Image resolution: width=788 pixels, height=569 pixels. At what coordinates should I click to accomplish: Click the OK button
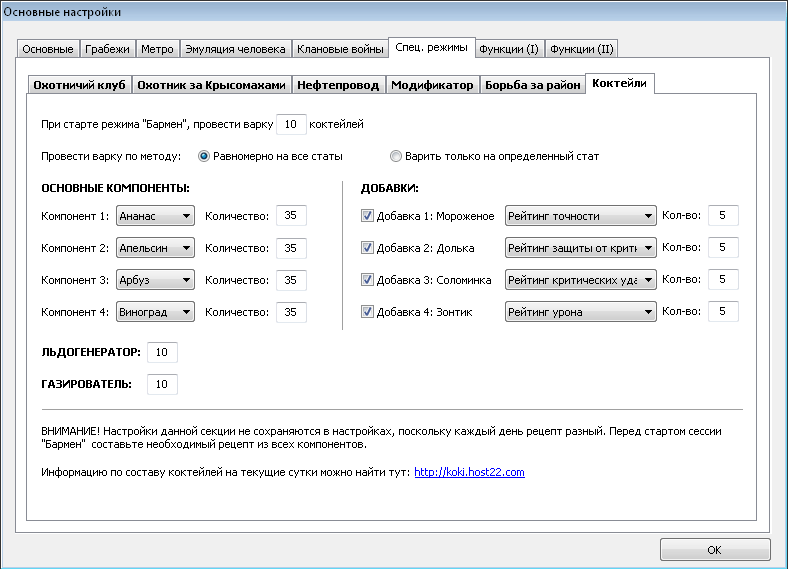click(x=715, y=550)
